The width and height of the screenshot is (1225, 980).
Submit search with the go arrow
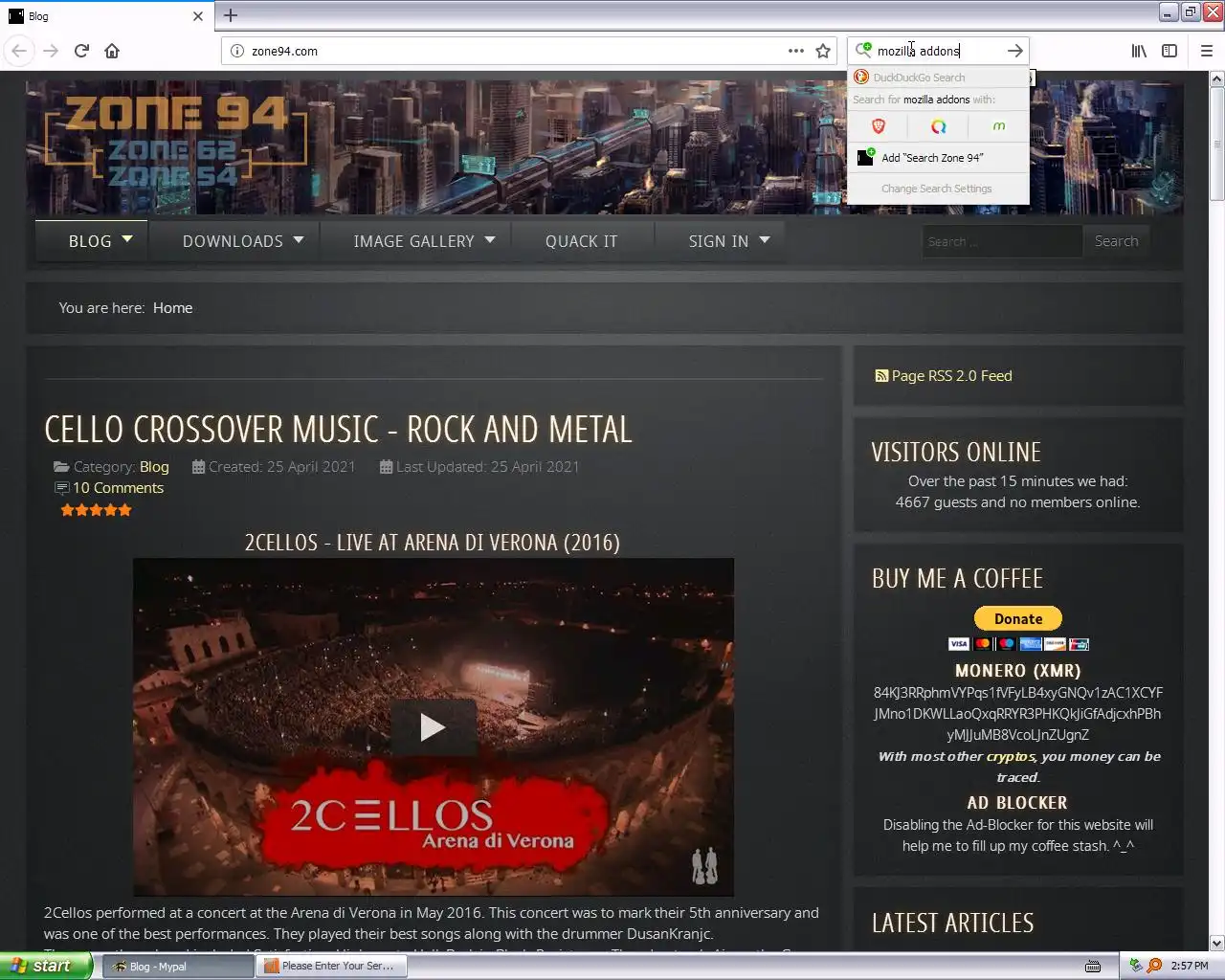coord(1014,51)
